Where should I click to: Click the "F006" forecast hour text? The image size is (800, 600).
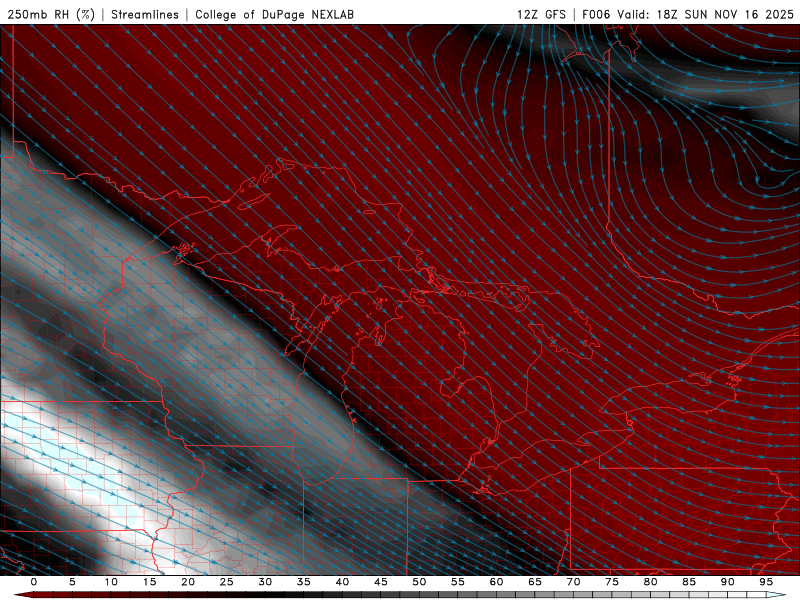[596, 14]
